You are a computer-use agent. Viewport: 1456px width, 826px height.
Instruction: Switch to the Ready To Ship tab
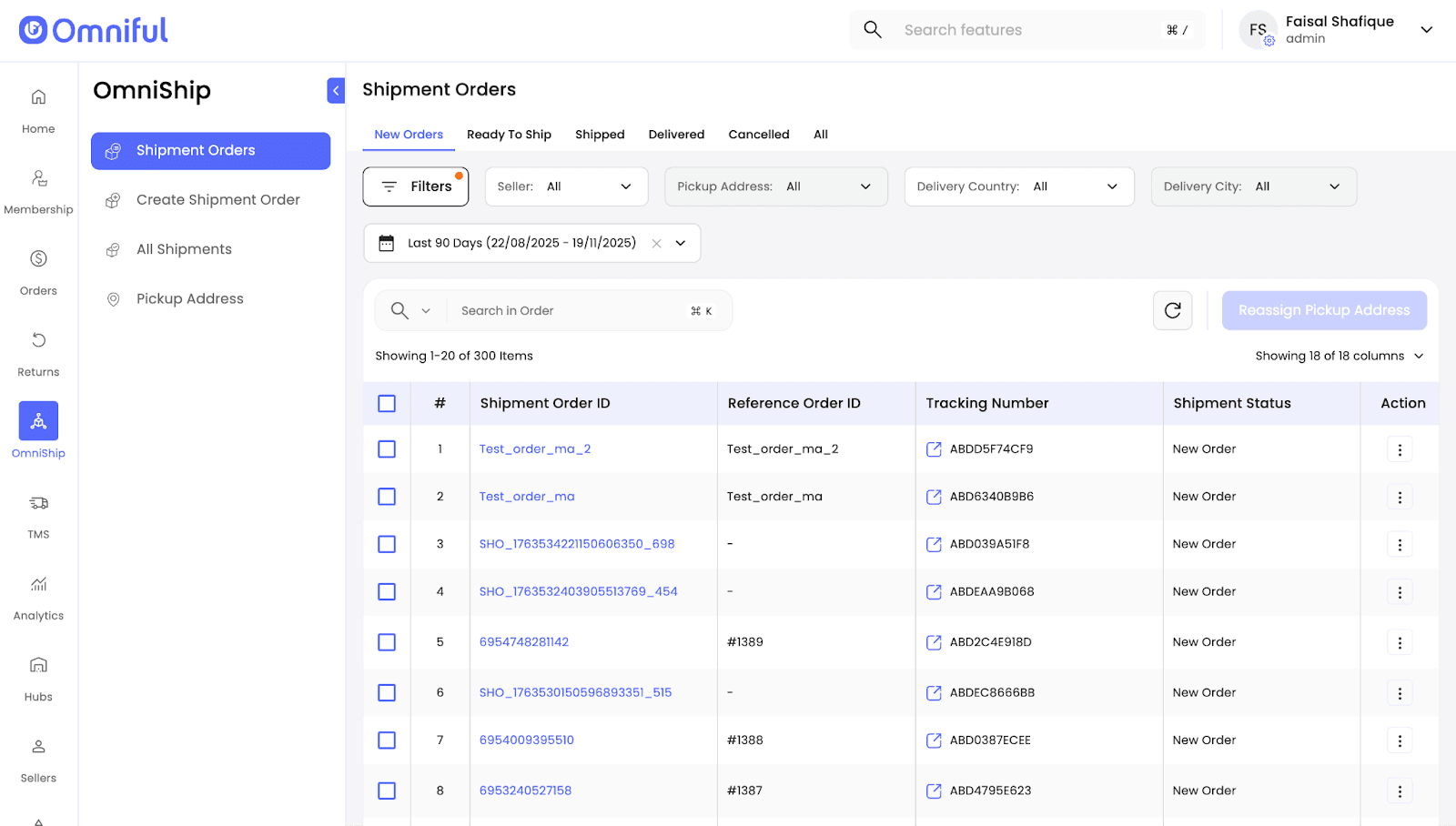click(x=509, y=135)
